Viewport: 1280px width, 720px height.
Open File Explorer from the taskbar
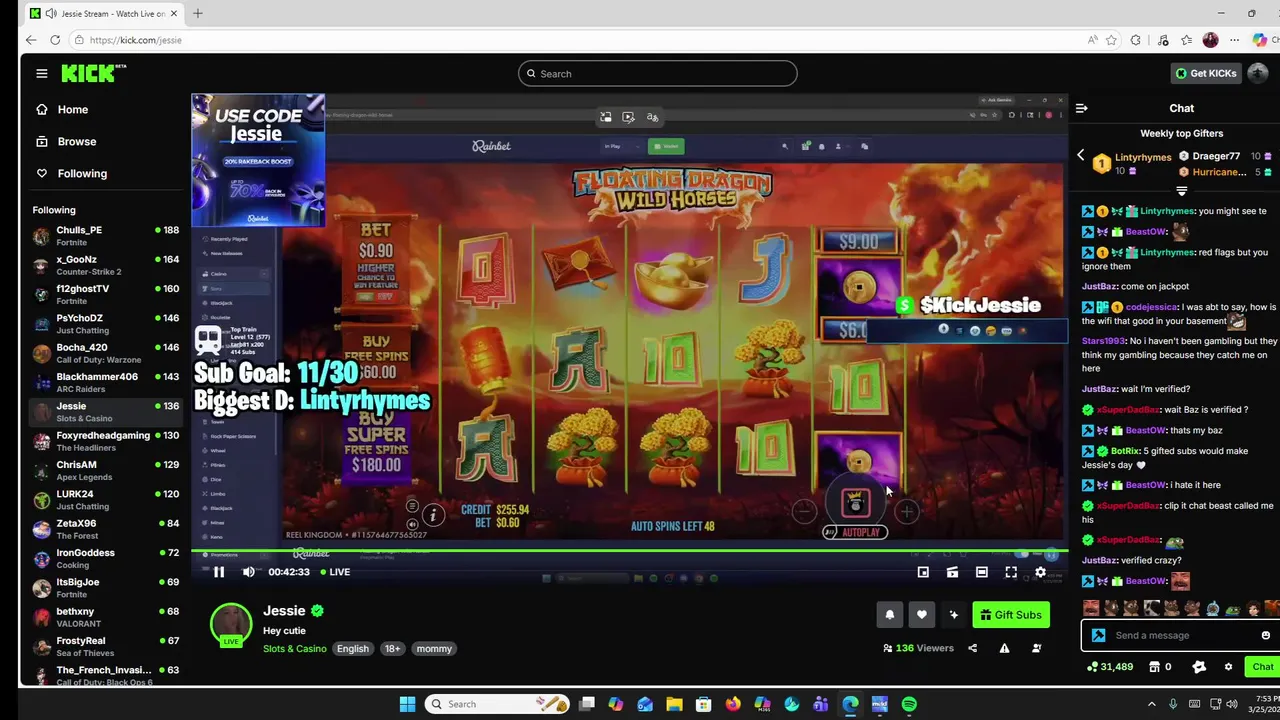(674, 704)
